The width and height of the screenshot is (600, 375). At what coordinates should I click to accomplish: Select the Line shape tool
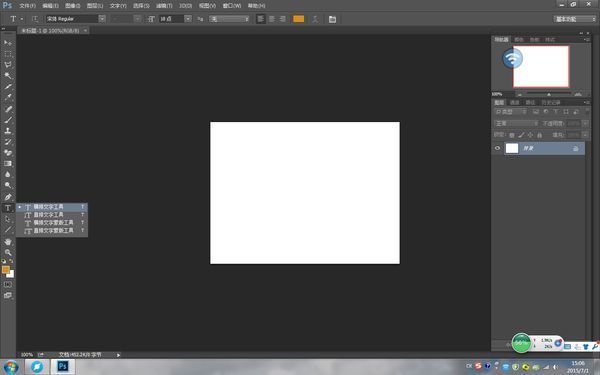click(8, 230)
